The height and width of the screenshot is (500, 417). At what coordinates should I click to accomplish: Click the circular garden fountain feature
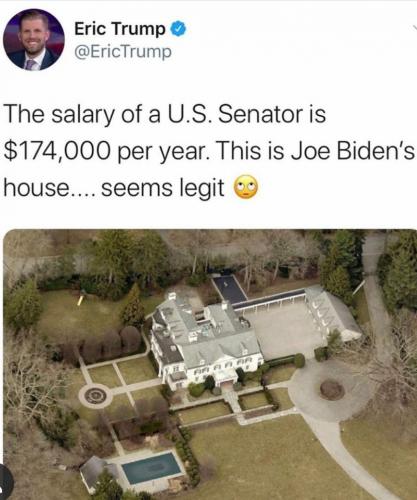coord(95,396)
